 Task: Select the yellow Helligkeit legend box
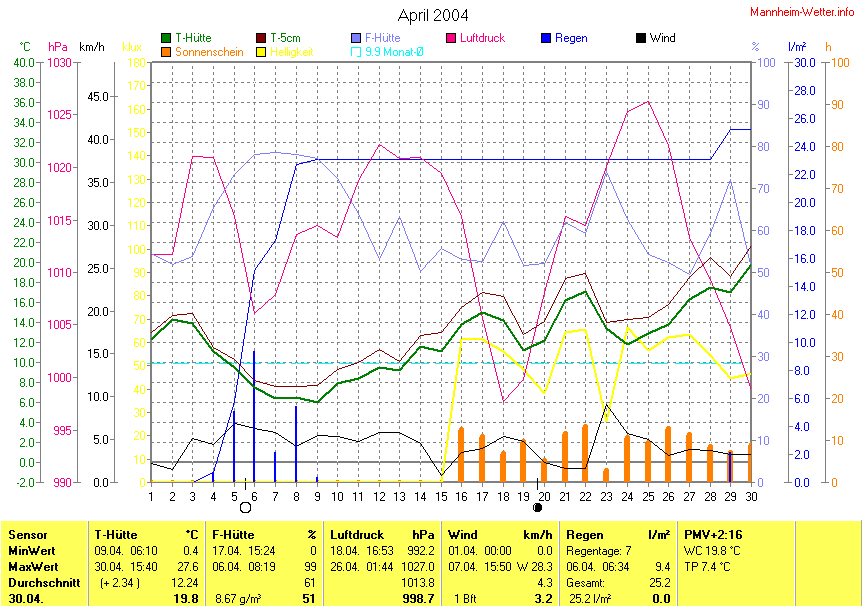point(261,51)
